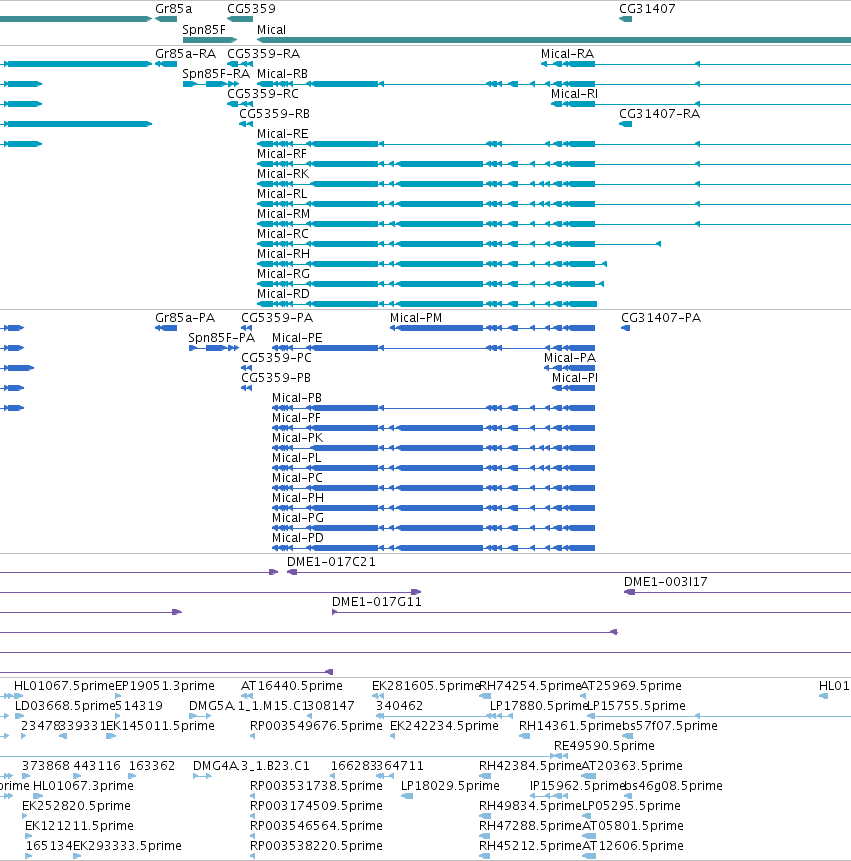Select protein Mical-PE
This screenshot has width=851, height=861.
[x=433, y=348]
